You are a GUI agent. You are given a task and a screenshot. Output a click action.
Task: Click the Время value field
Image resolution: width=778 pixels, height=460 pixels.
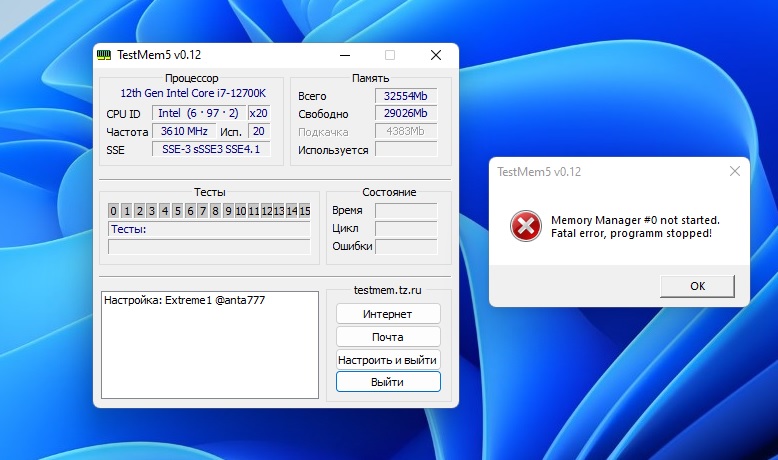pyautogui.click(x=406, y=210)
